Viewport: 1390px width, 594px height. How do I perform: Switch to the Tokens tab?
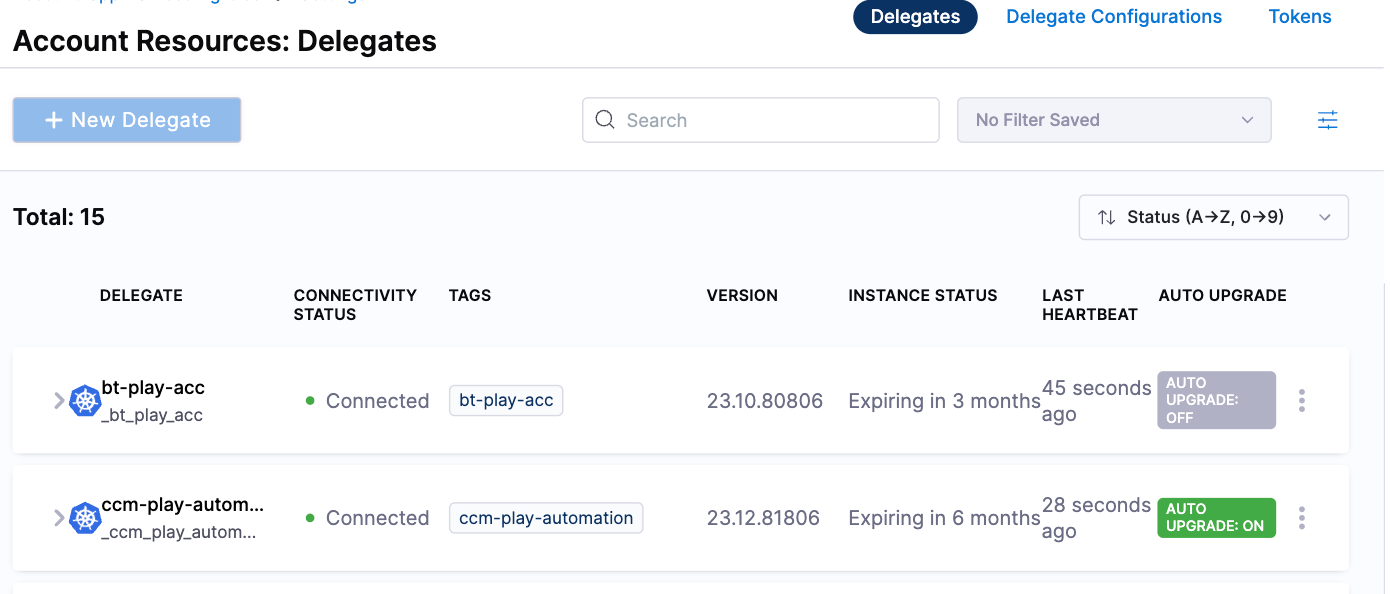pos(1299,17)
